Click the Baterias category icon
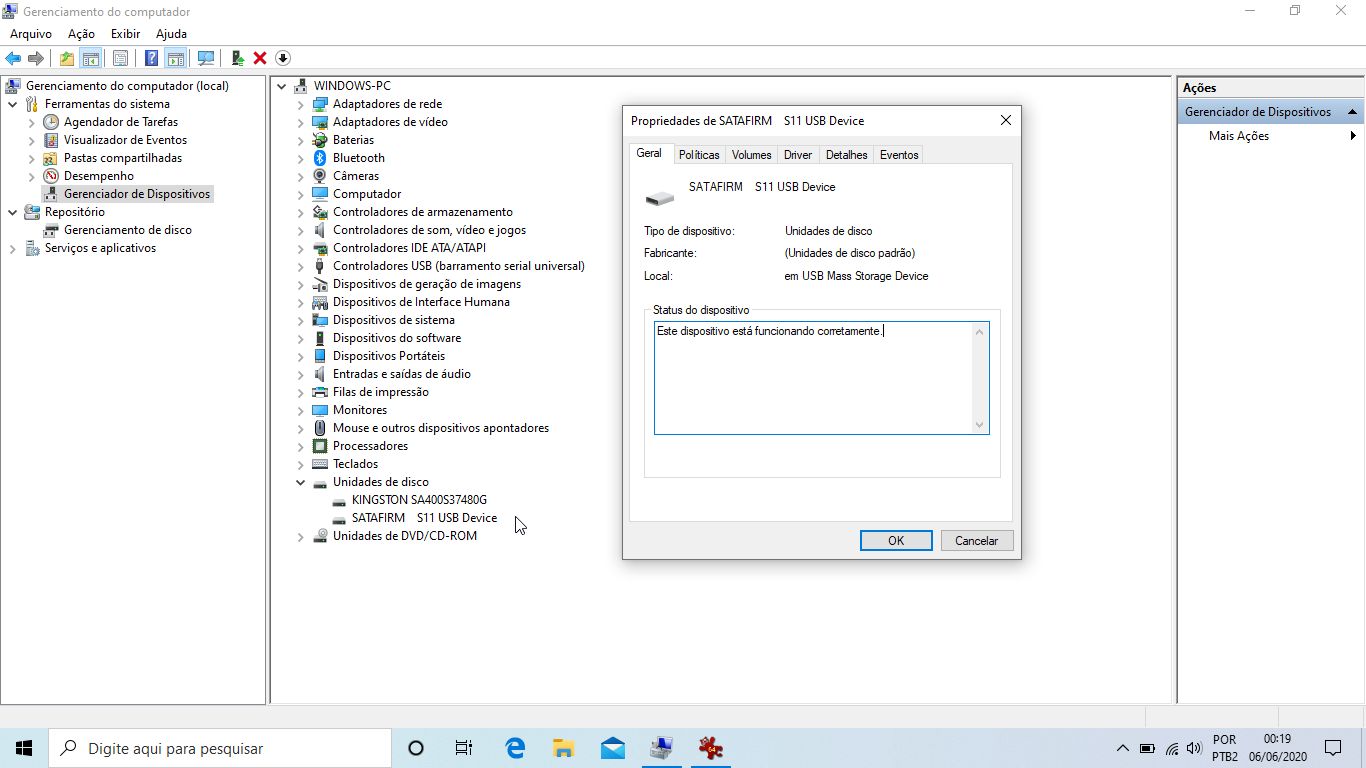This screenshot has height=768, width=1366. [x=320, y=140]
